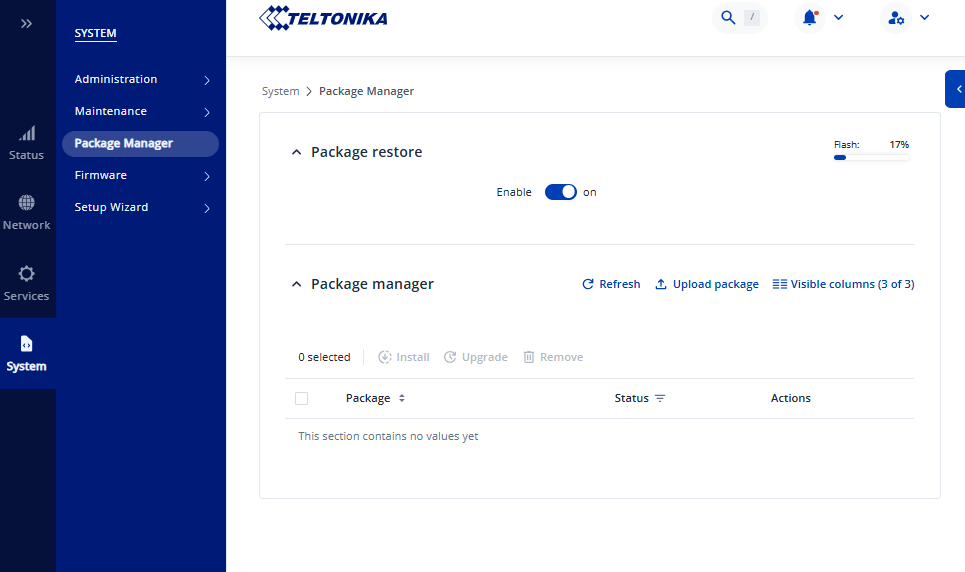Open the Status column filter

click(x=660, y=399)
